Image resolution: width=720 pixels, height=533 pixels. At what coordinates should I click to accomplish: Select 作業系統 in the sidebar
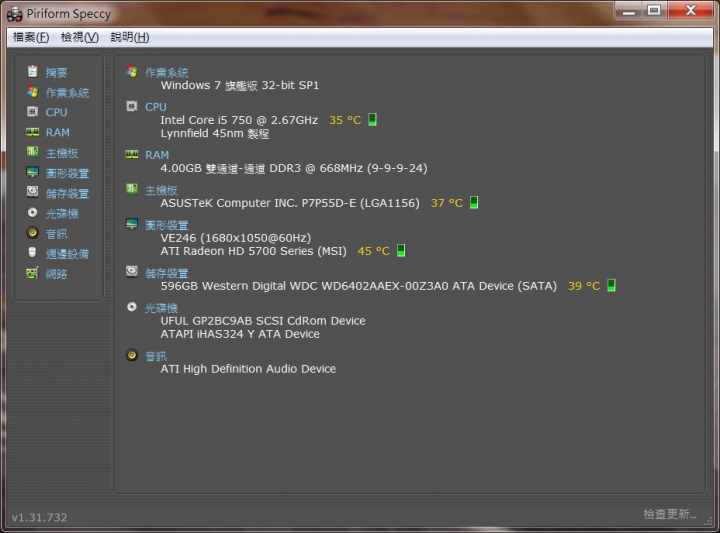(x=67, y=93)
